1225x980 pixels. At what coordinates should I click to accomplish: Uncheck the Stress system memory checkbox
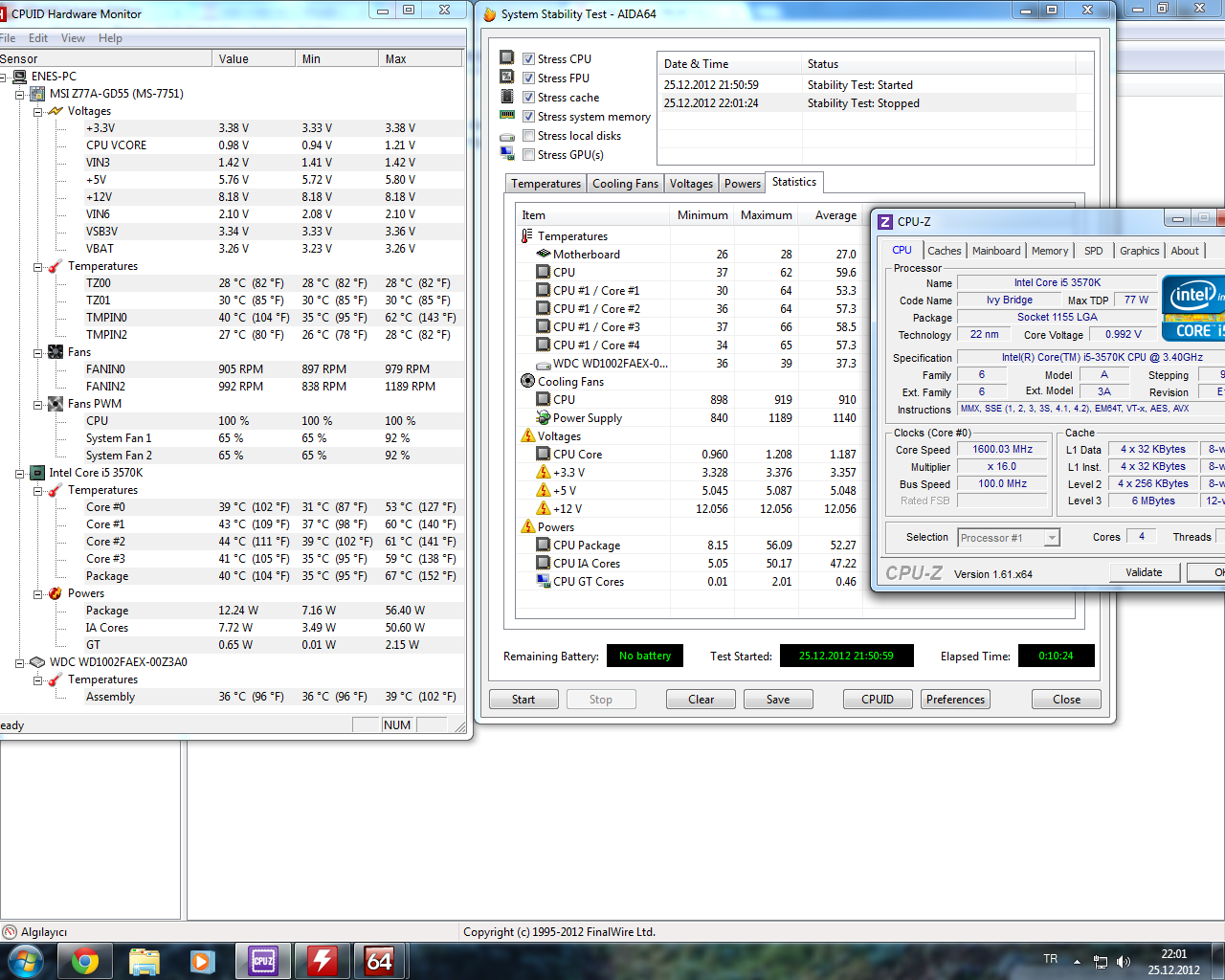coord(528,116)
